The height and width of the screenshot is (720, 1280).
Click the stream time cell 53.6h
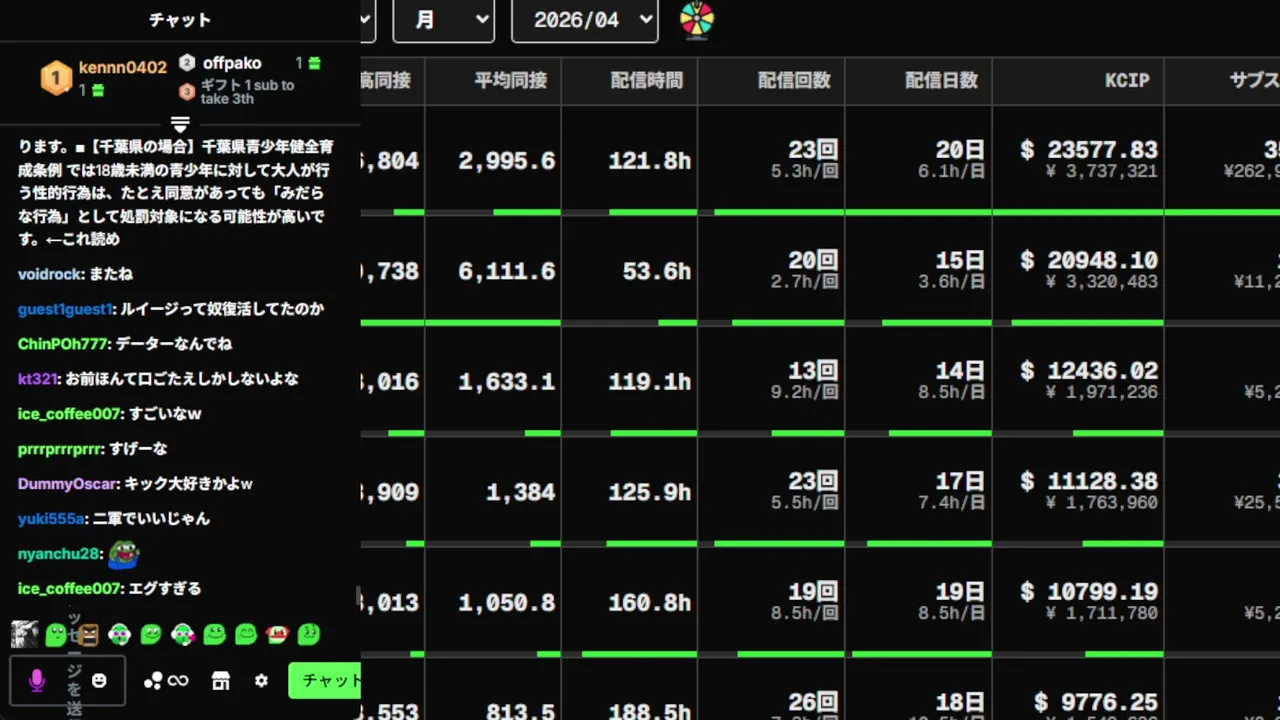(656, 272)
